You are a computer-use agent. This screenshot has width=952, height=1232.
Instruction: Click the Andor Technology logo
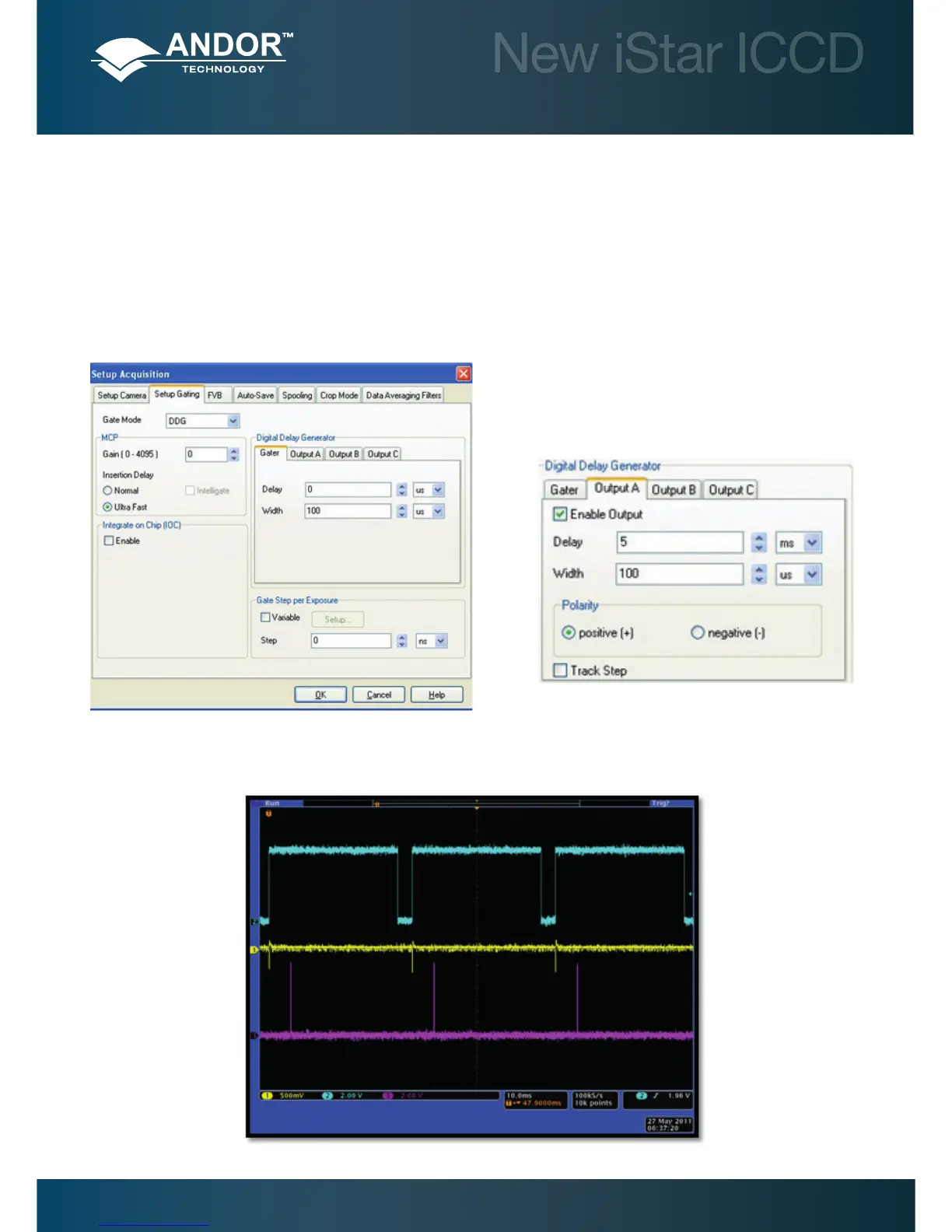(x=192, y=56)
